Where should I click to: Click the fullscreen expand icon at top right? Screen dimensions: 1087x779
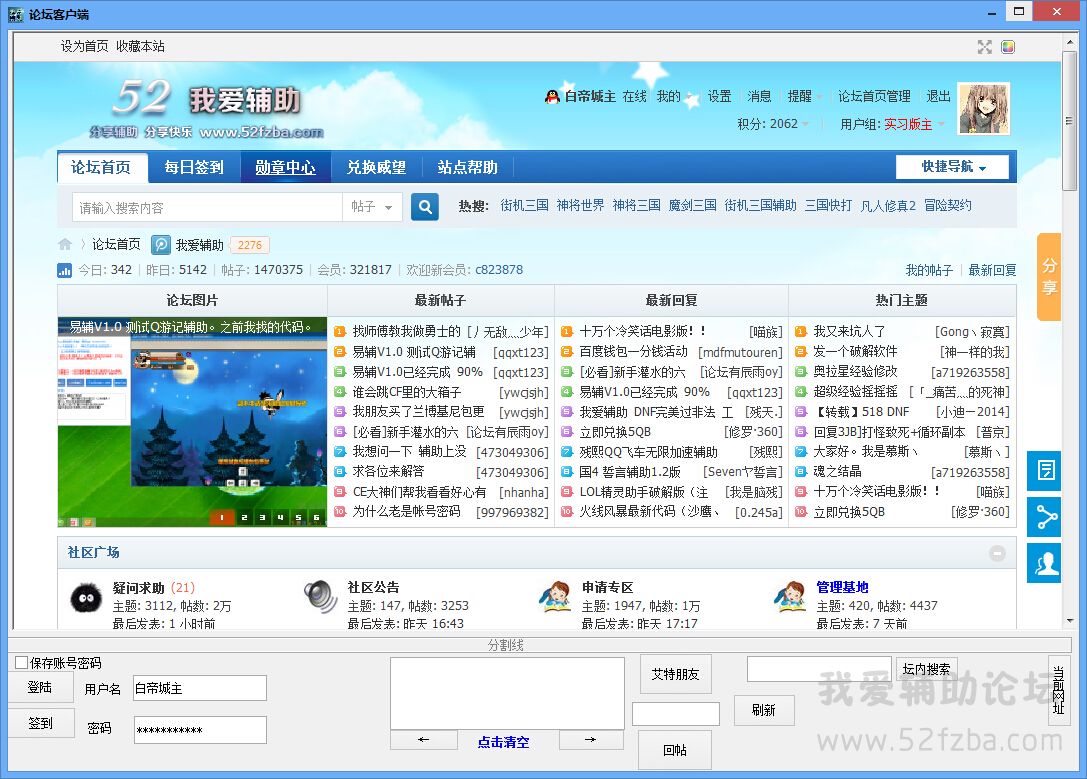click(x=984, y=46)
